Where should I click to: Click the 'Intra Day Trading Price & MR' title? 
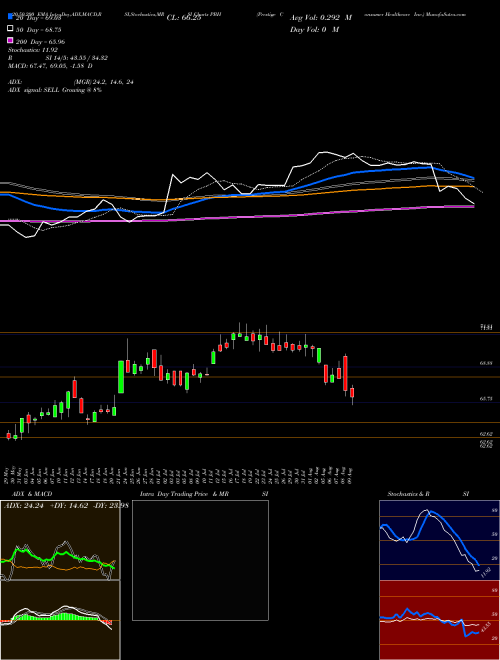click(x=185, y=494)
